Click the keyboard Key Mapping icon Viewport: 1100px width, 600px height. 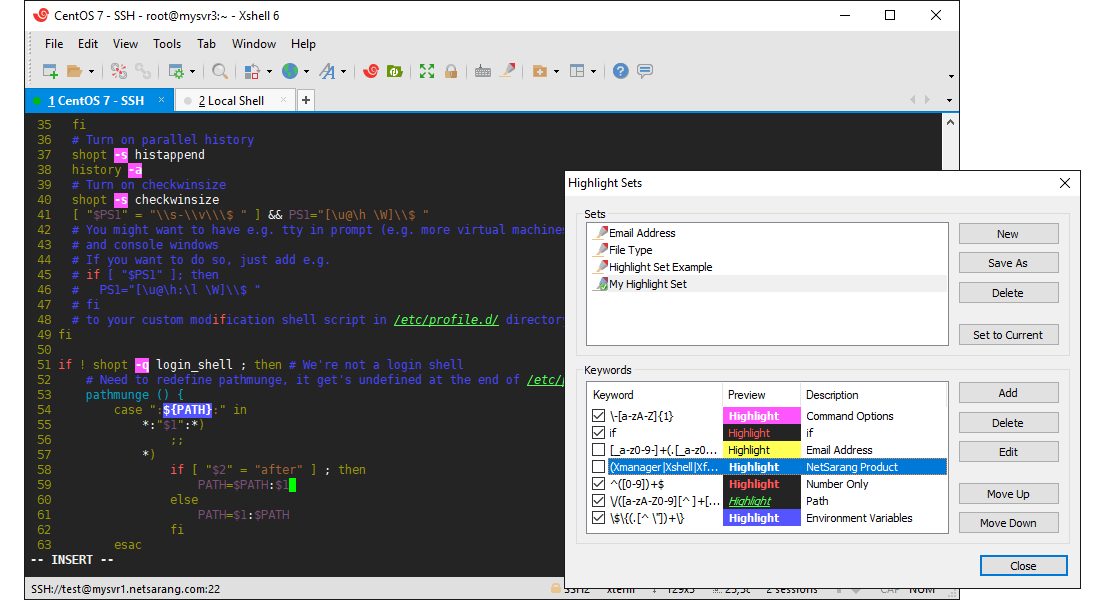(483, 71)
